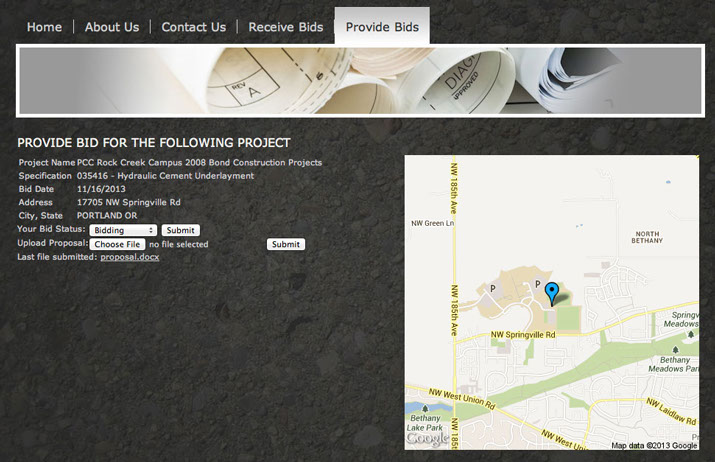Viewport: 715px width, 462px height.
Task: Click the Google logo on the map
Action: [x=428, y=439]
